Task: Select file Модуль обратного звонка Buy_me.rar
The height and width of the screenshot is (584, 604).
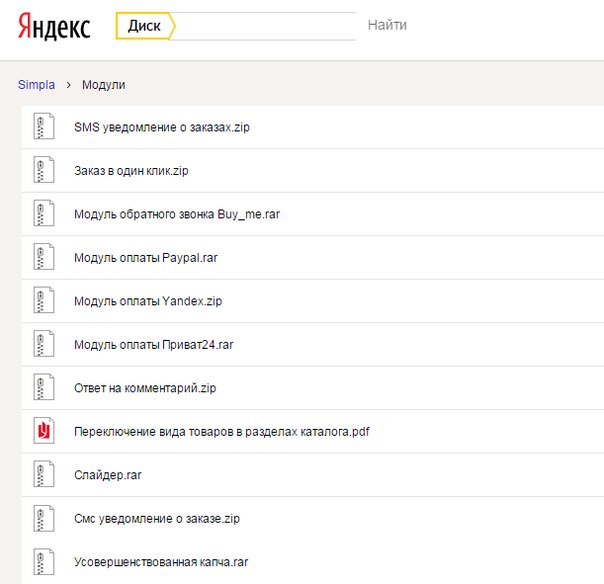Action: click(177, 214)
